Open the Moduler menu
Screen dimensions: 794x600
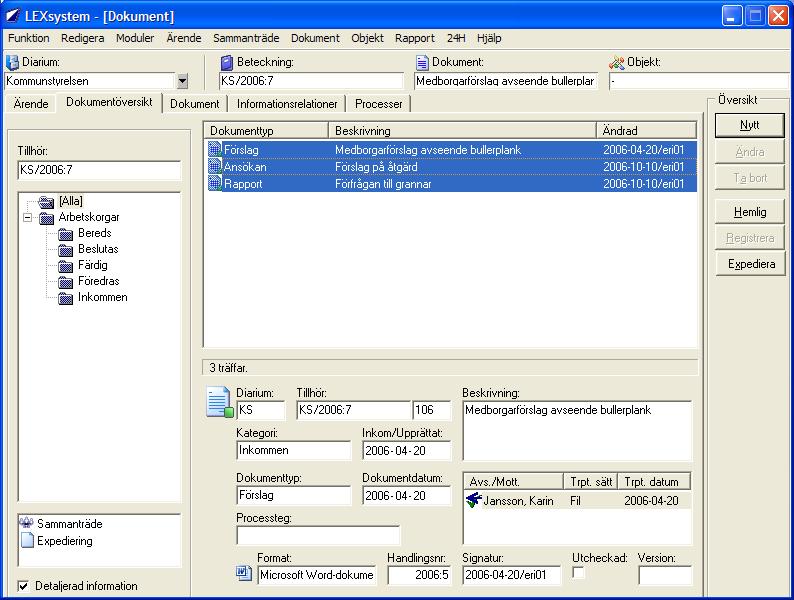(x=135, y=38)
